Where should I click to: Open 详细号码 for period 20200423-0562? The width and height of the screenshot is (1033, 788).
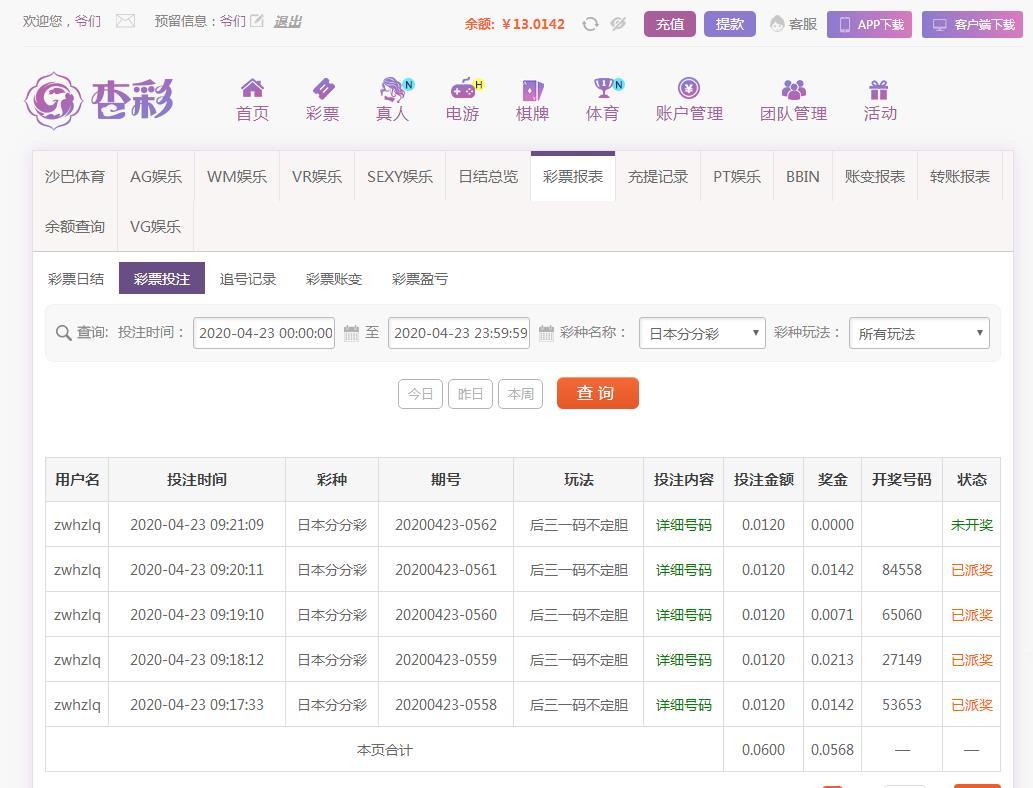pos(683,525)
